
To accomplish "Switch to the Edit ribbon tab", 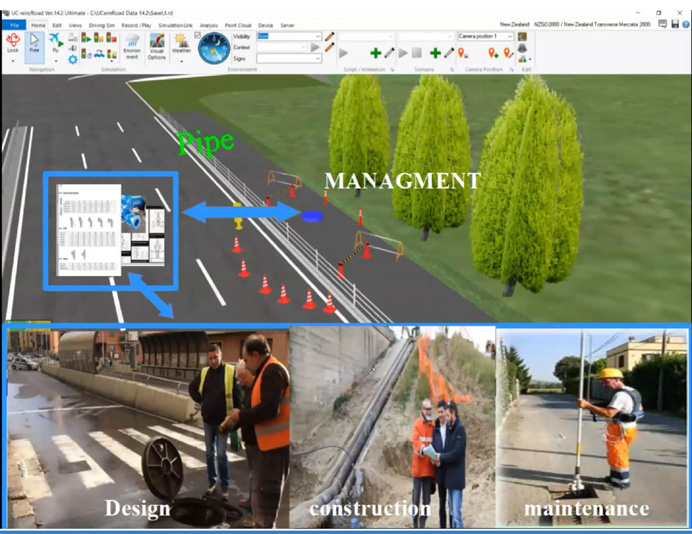I will pos(57,26).
